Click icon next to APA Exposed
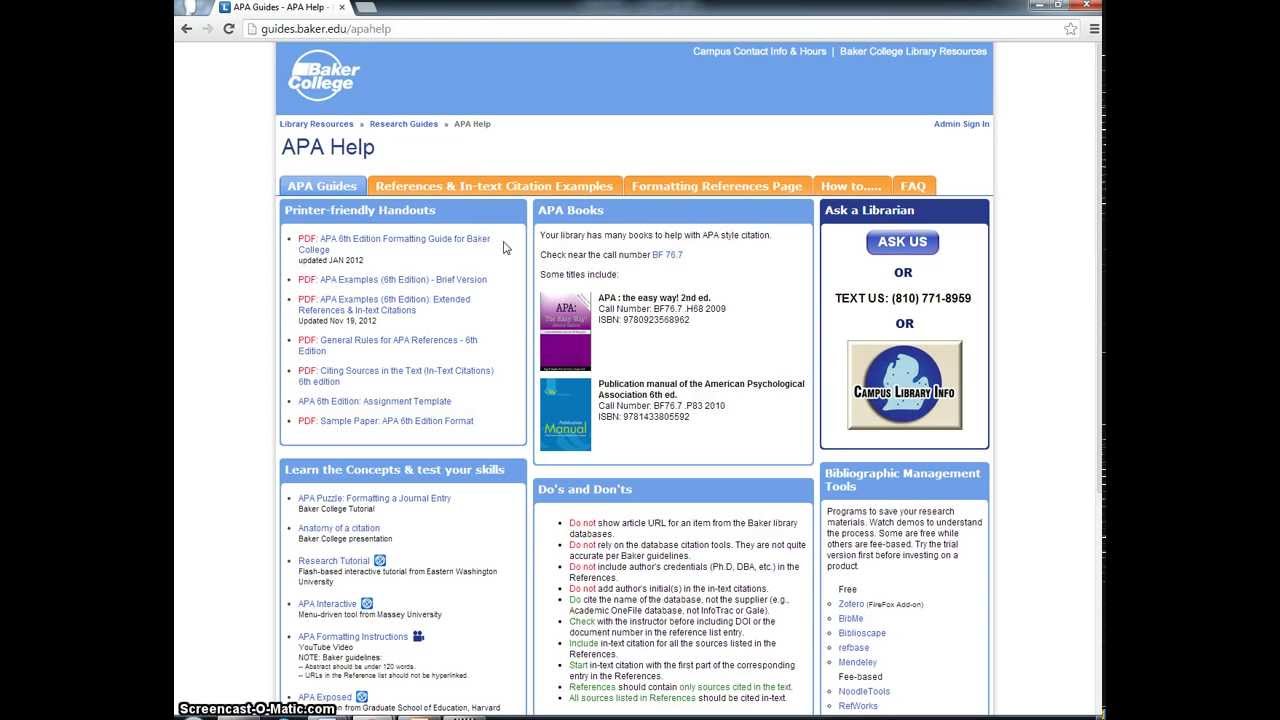The image size is (1280, 720). coord(362,697)
